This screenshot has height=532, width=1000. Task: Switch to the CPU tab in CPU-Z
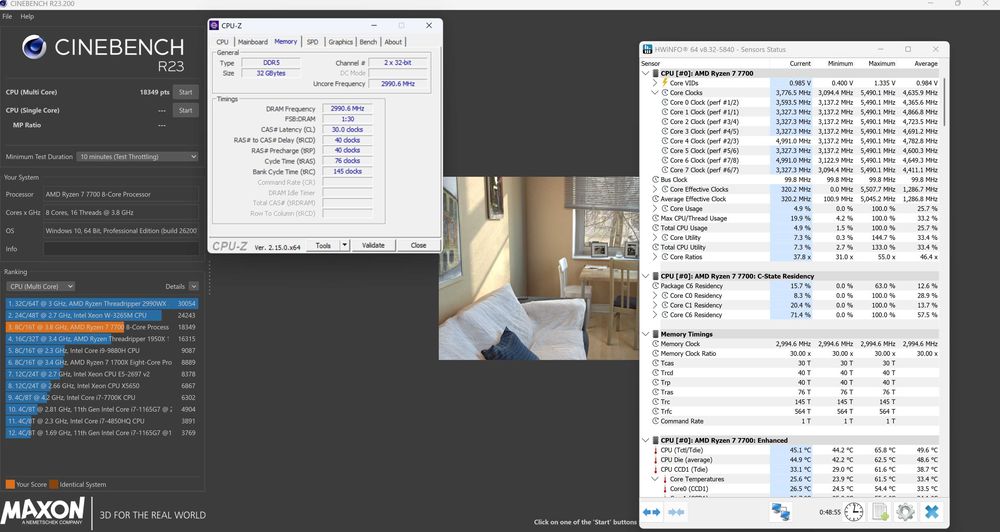coord(222,42)
